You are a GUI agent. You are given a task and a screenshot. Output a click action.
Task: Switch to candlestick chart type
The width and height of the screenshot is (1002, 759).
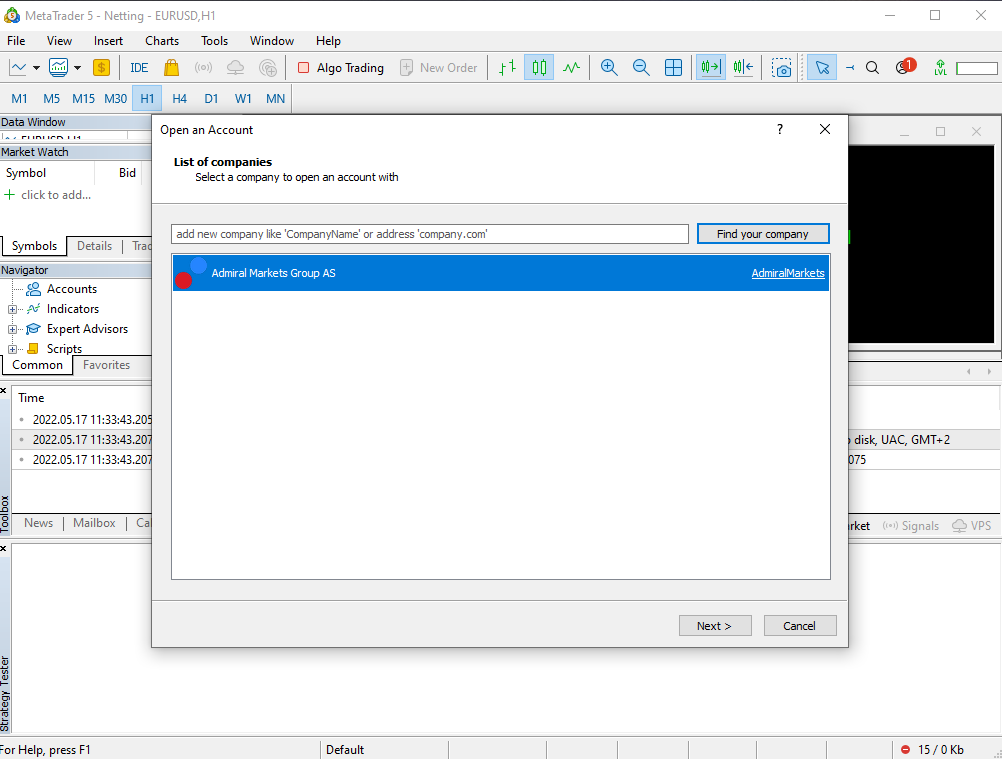click(539, 67)
